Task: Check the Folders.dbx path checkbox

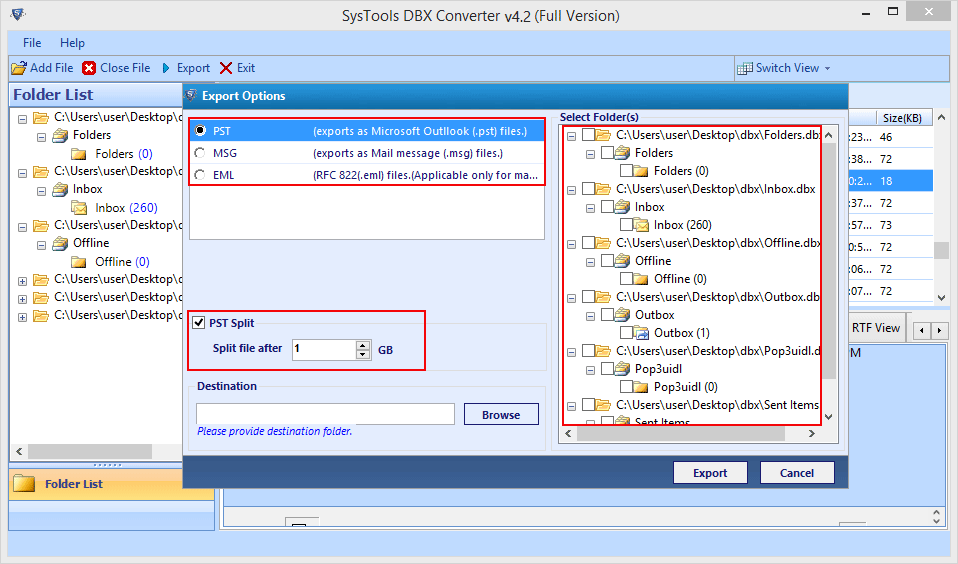Action: 588,135
